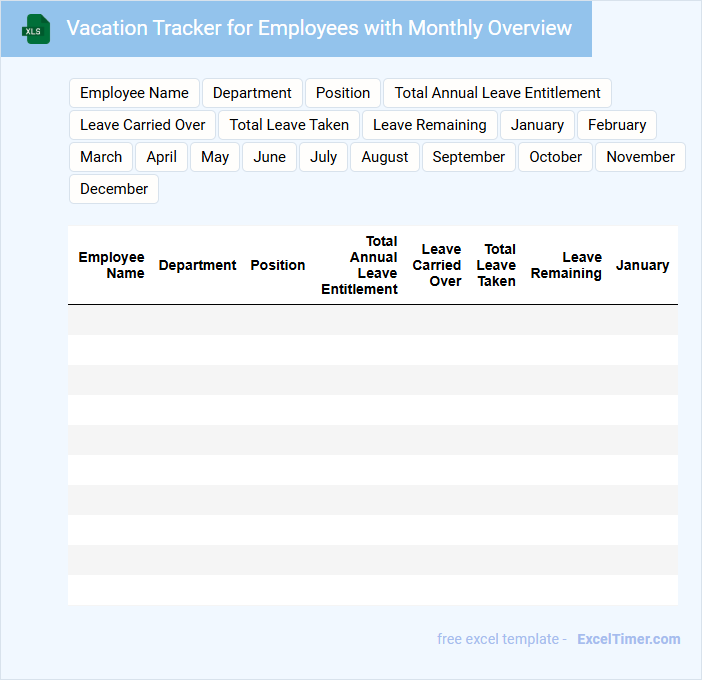Image resolution: width=702 pixels, height=680 pixels.
Task: Click the Employee Name column header
Action: pyautogui.click(x=111, y=265)
